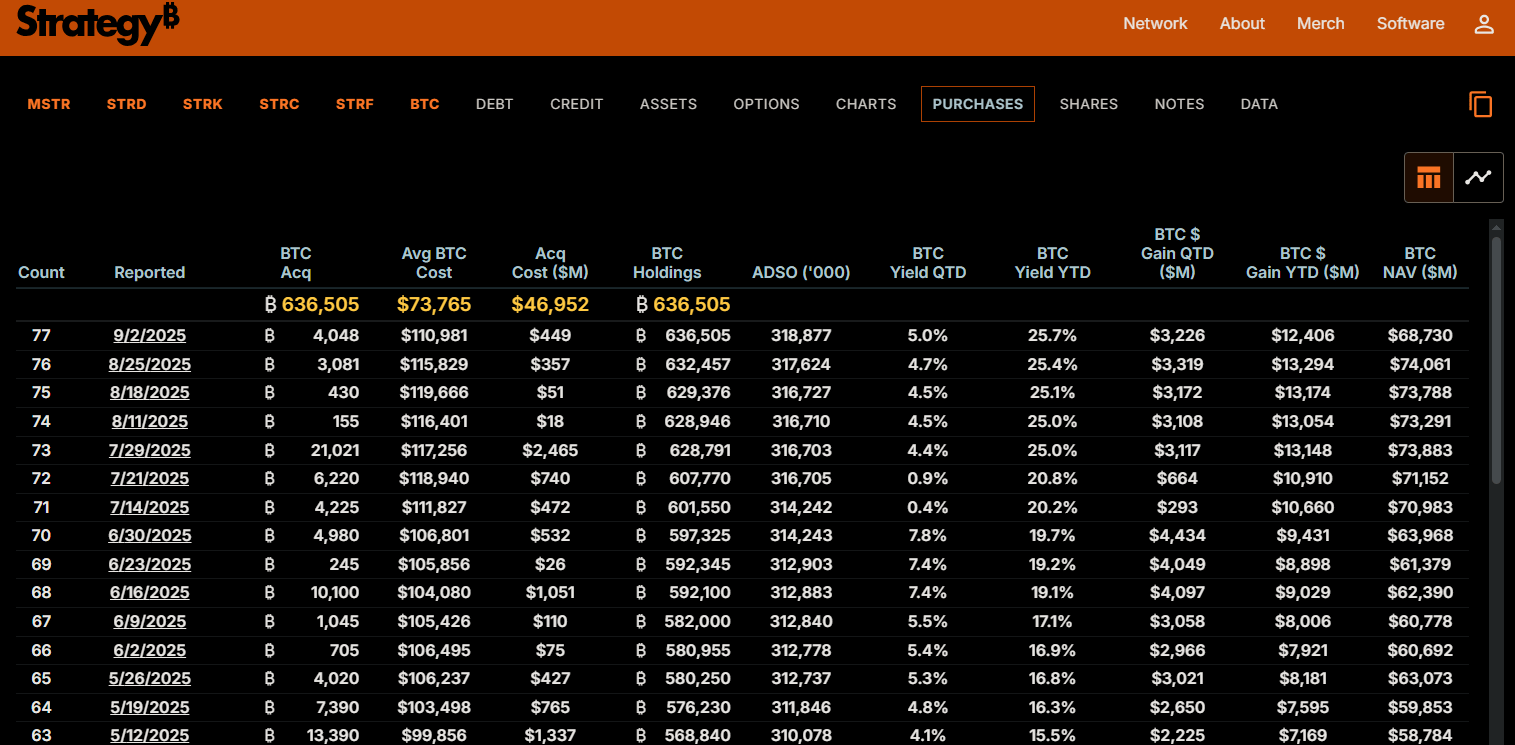Click the Strategy logo in header
Viewport: 1515px width, 745px height.
(97, 24)
